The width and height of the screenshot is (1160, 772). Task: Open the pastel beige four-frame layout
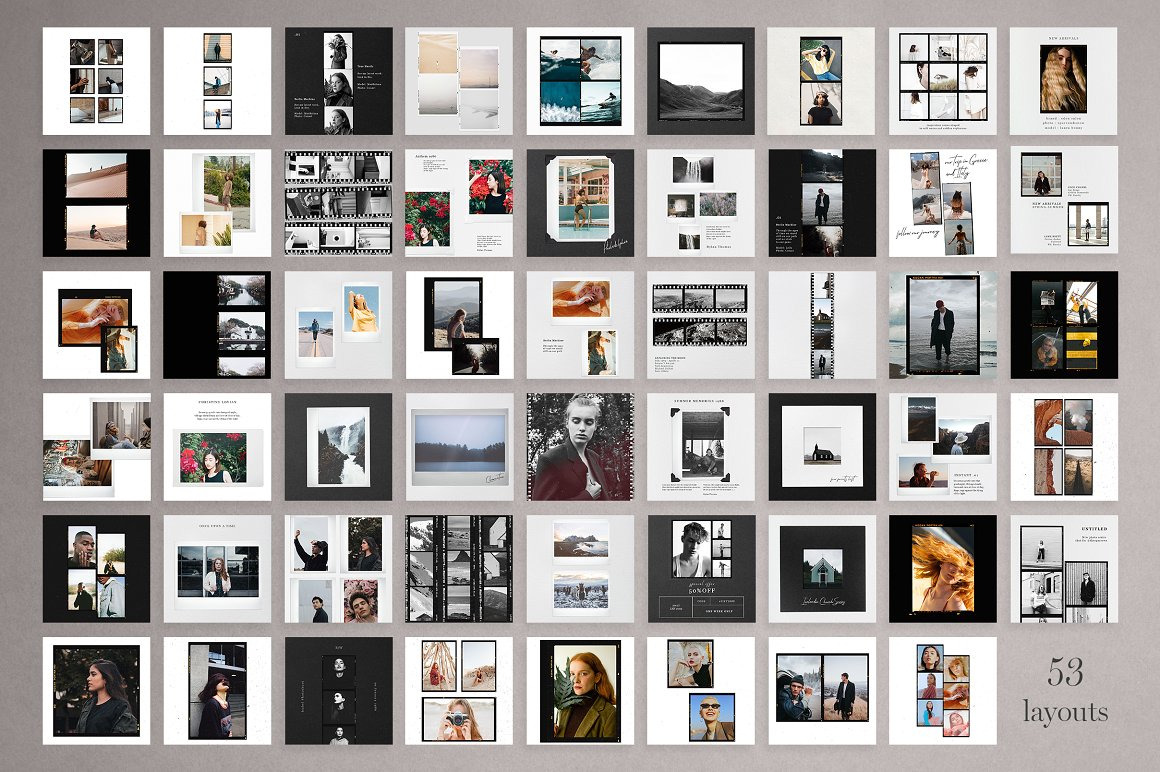point(459,81)
